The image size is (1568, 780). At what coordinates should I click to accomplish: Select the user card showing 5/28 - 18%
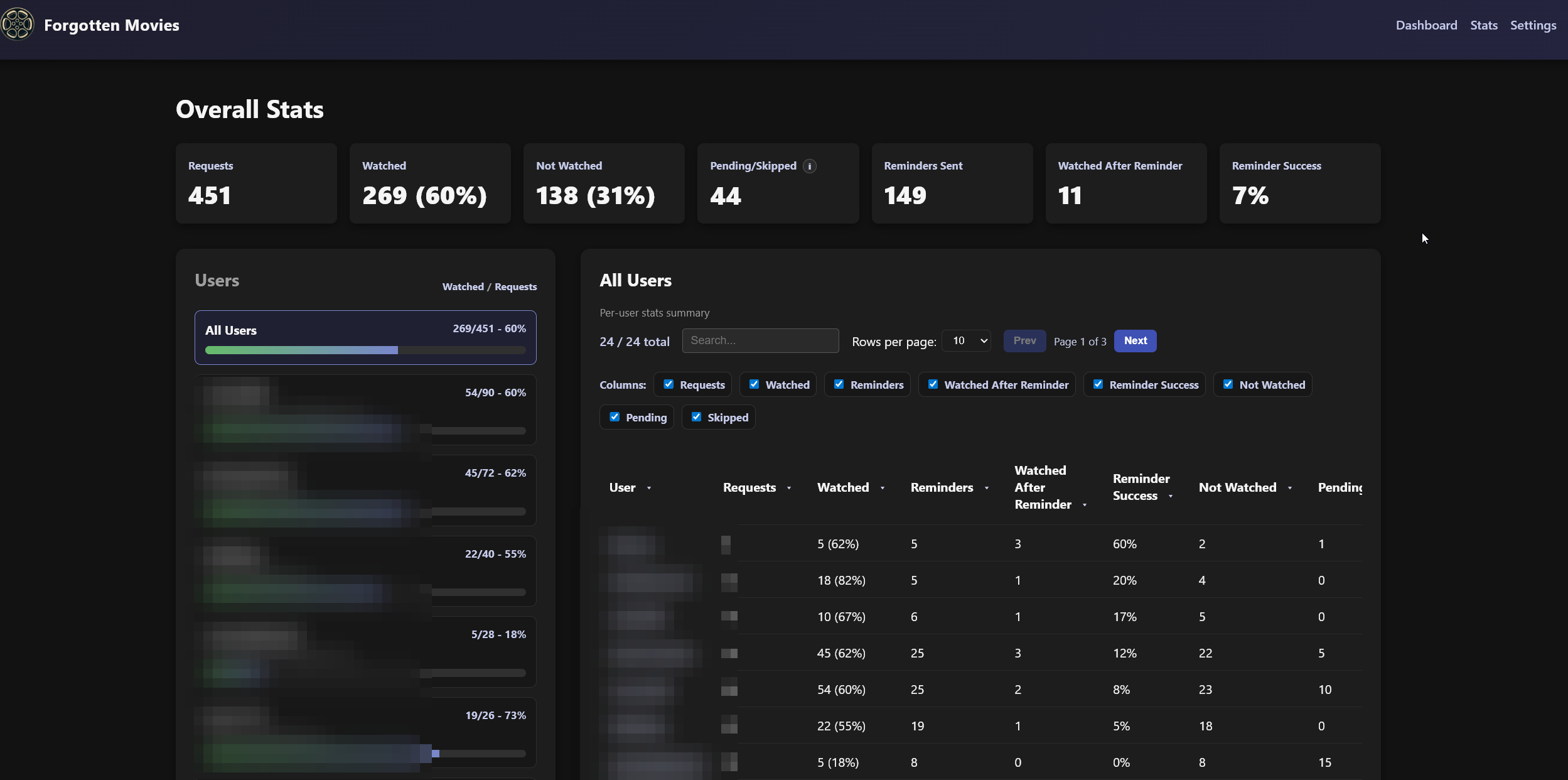(x=365, y=652)
